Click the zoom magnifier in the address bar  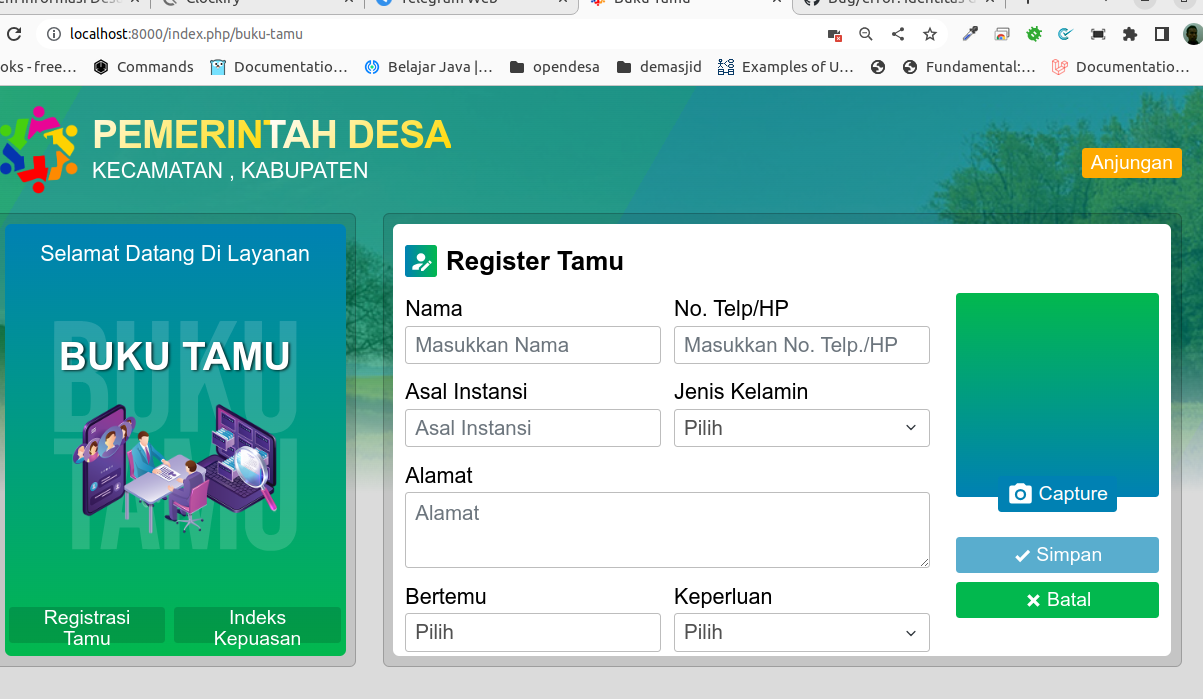866,33
